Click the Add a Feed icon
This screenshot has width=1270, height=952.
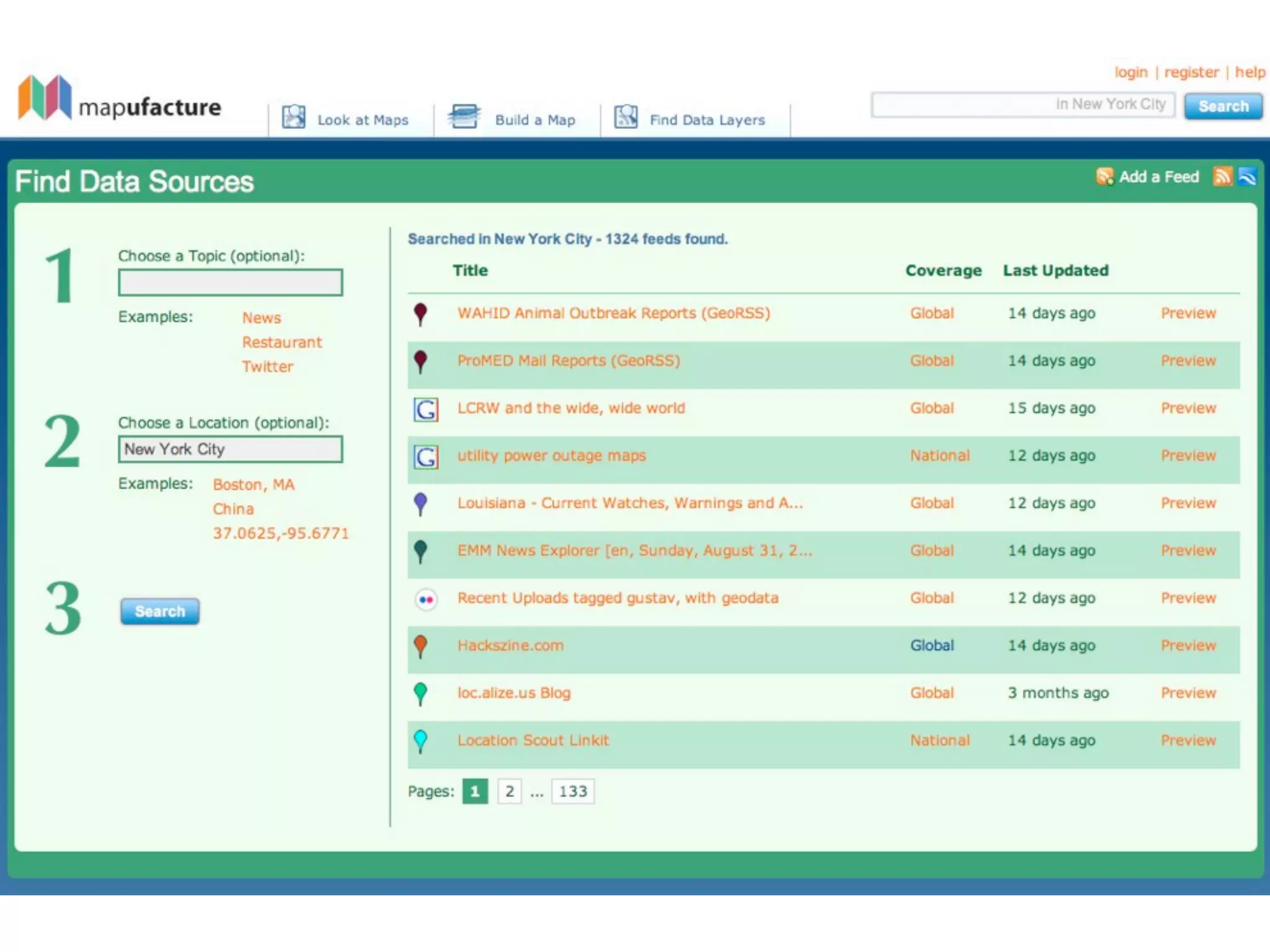1104,177
